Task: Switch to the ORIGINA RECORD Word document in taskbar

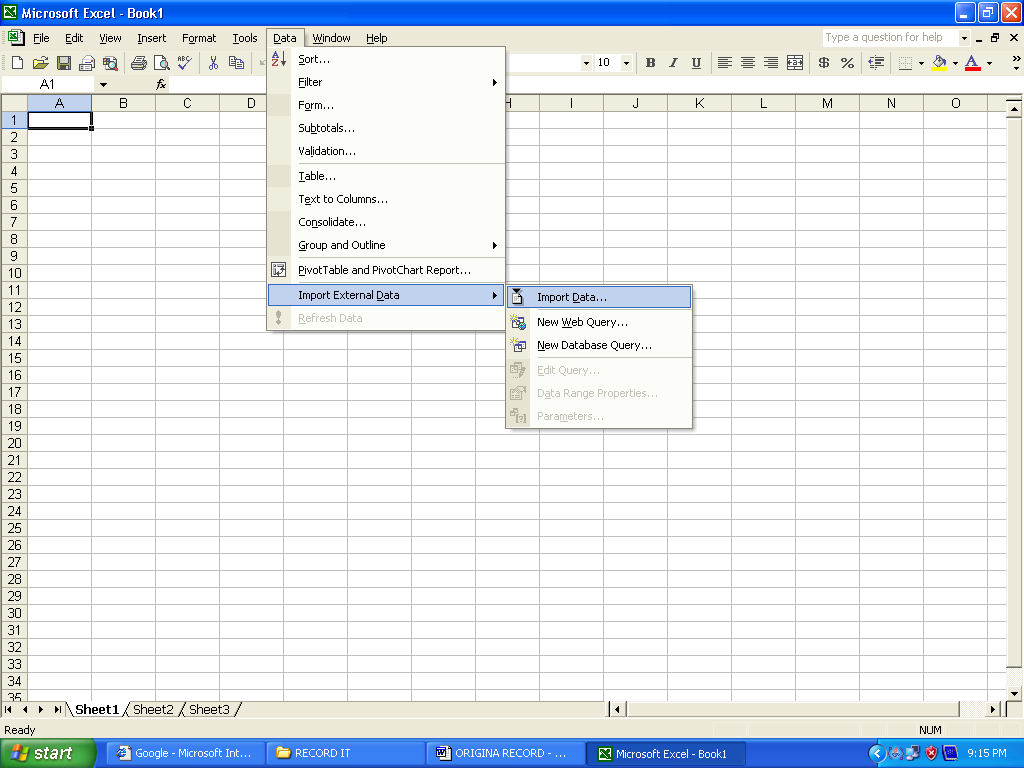Action: tap(505, 753)
